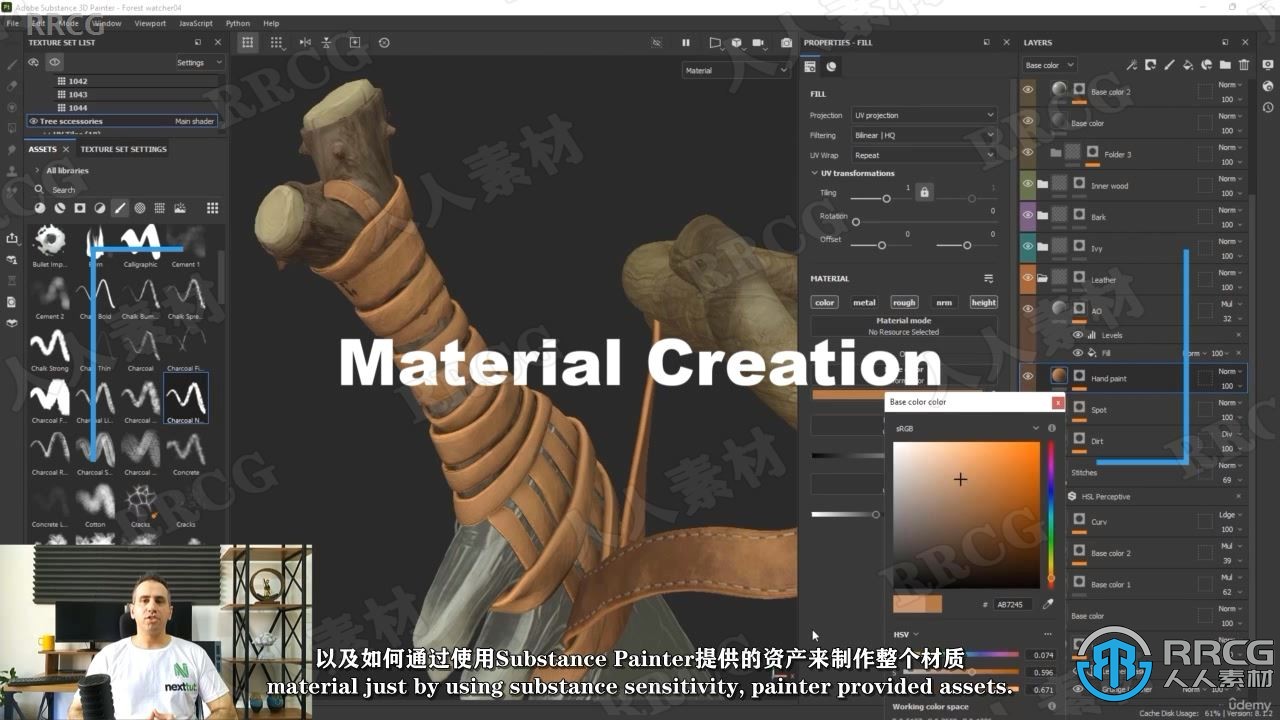Click the add effect wand icon in Layers
This screenshot has height=720, width=1280.
pos(1131,65)
